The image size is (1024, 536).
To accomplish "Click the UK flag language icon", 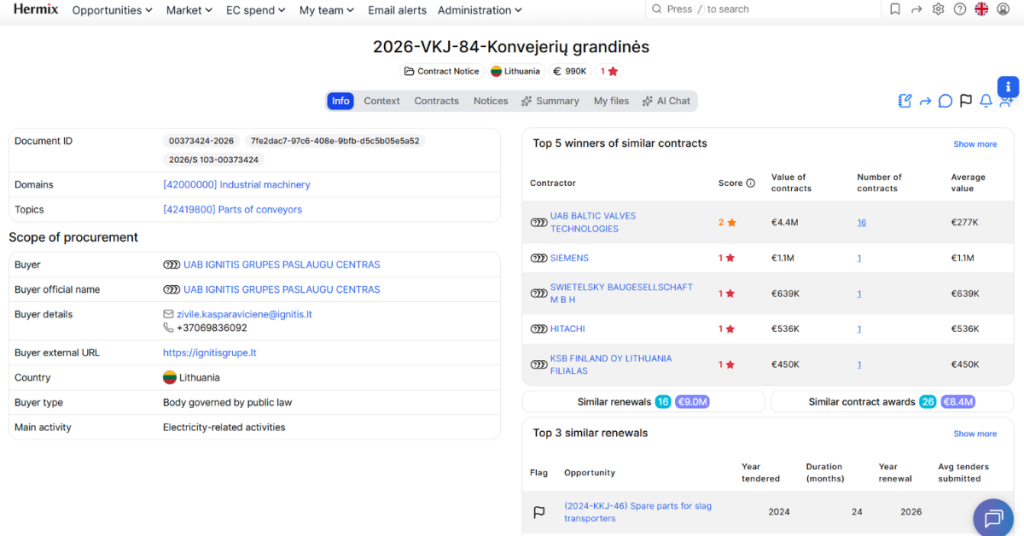I will point(981,9).
